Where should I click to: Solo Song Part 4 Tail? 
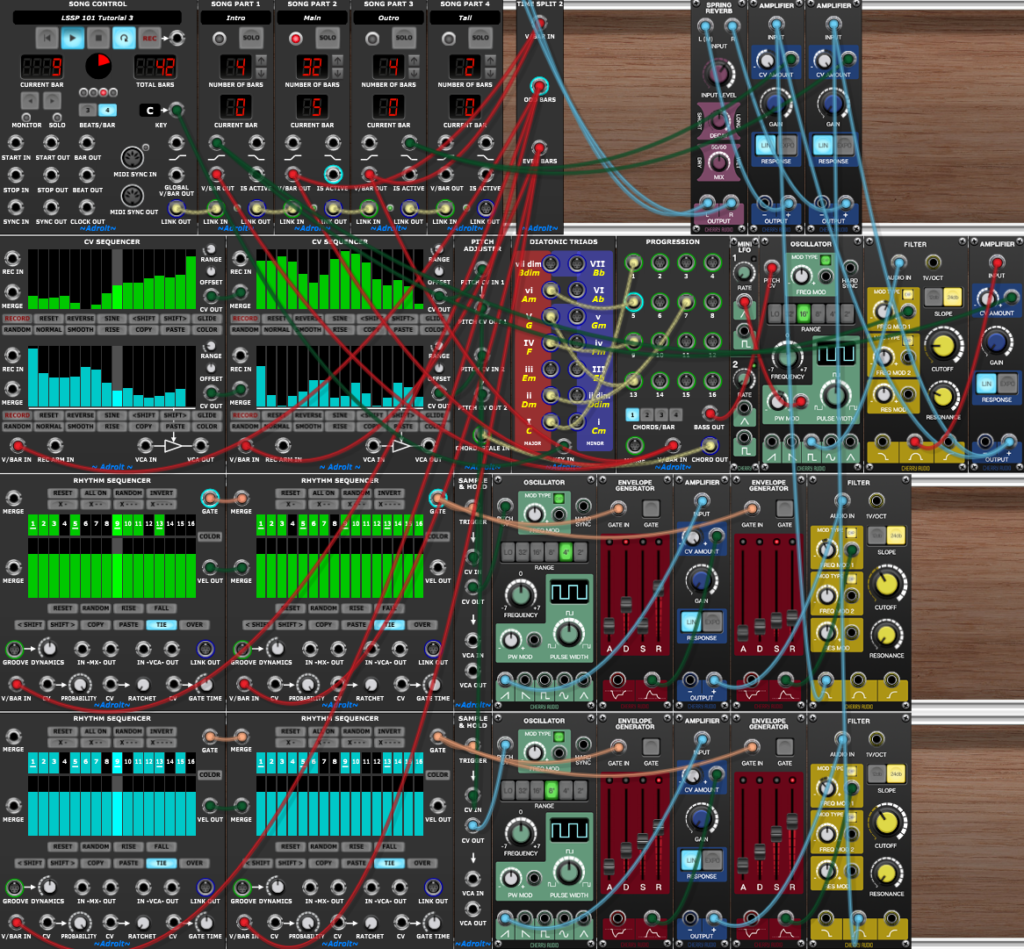click(481, 38)
